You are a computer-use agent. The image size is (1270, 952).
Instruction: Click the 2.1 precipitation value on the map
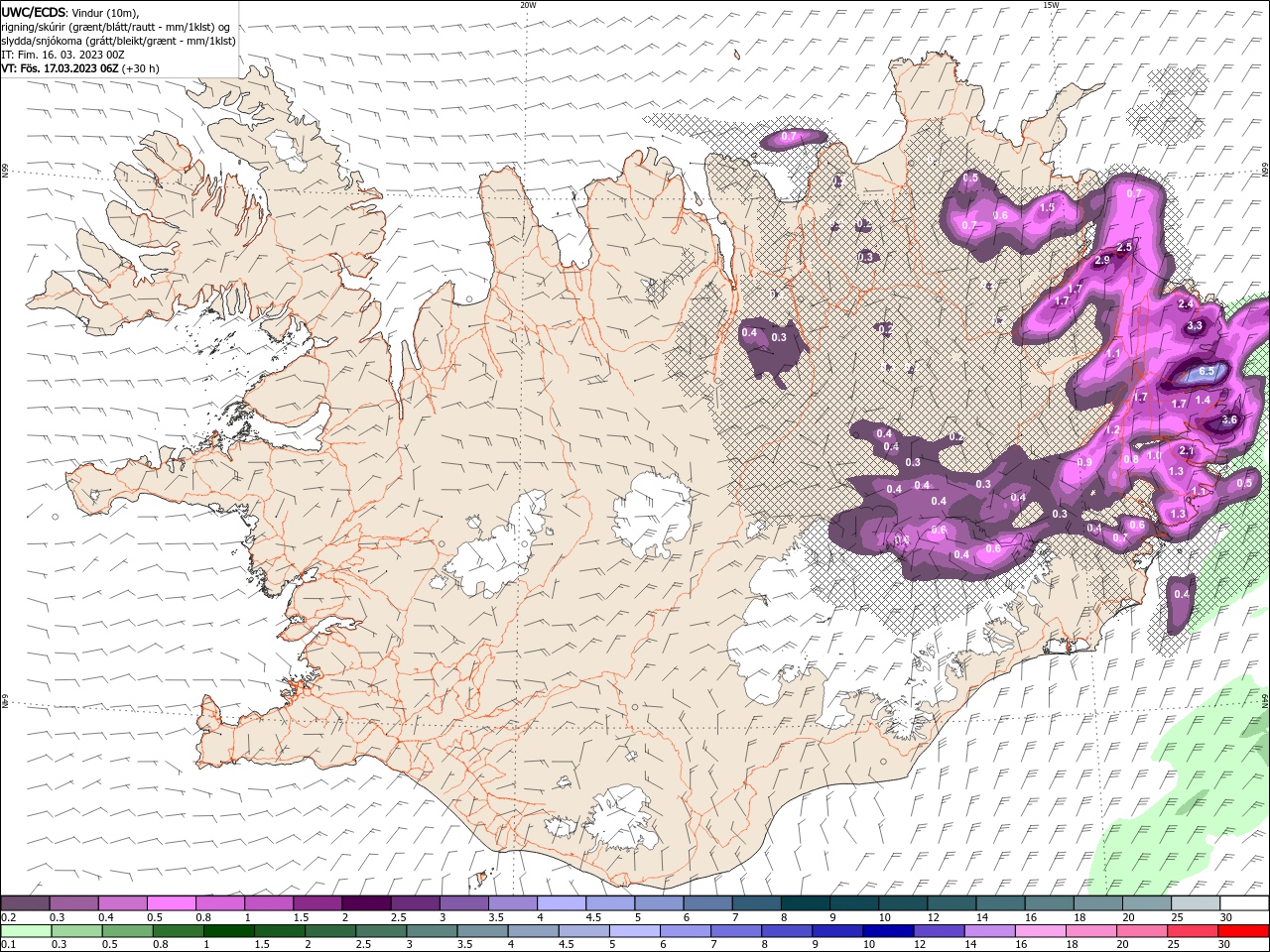click(x=1187, y=450)
